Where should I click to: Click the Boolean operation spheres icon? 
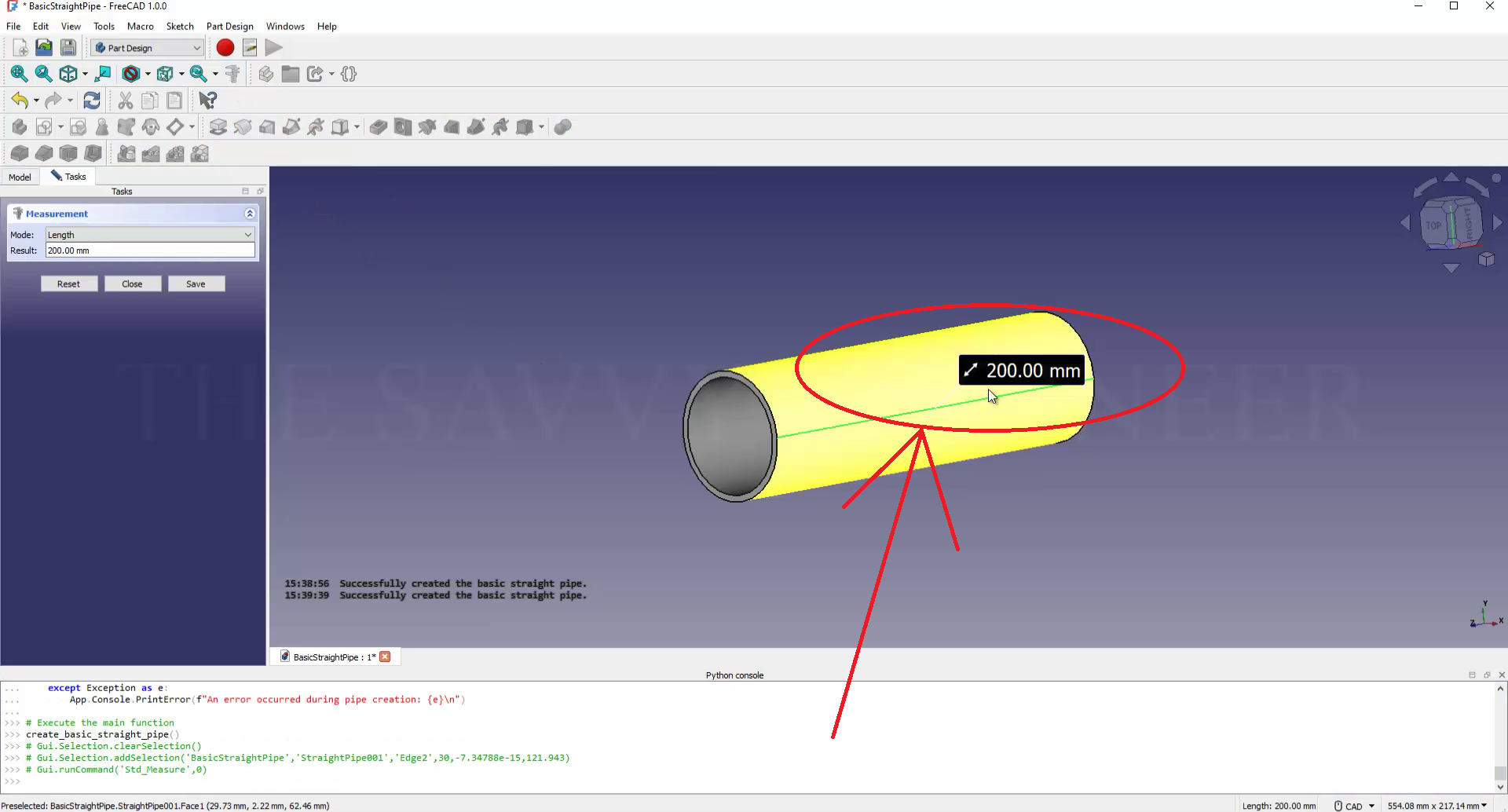click(x=562, y=127)
